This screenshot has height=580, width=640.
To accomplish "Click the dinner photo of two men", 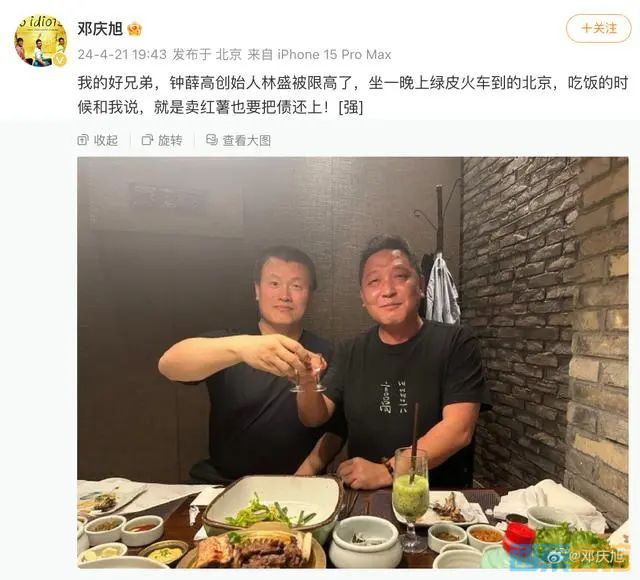I will (353, 362).
